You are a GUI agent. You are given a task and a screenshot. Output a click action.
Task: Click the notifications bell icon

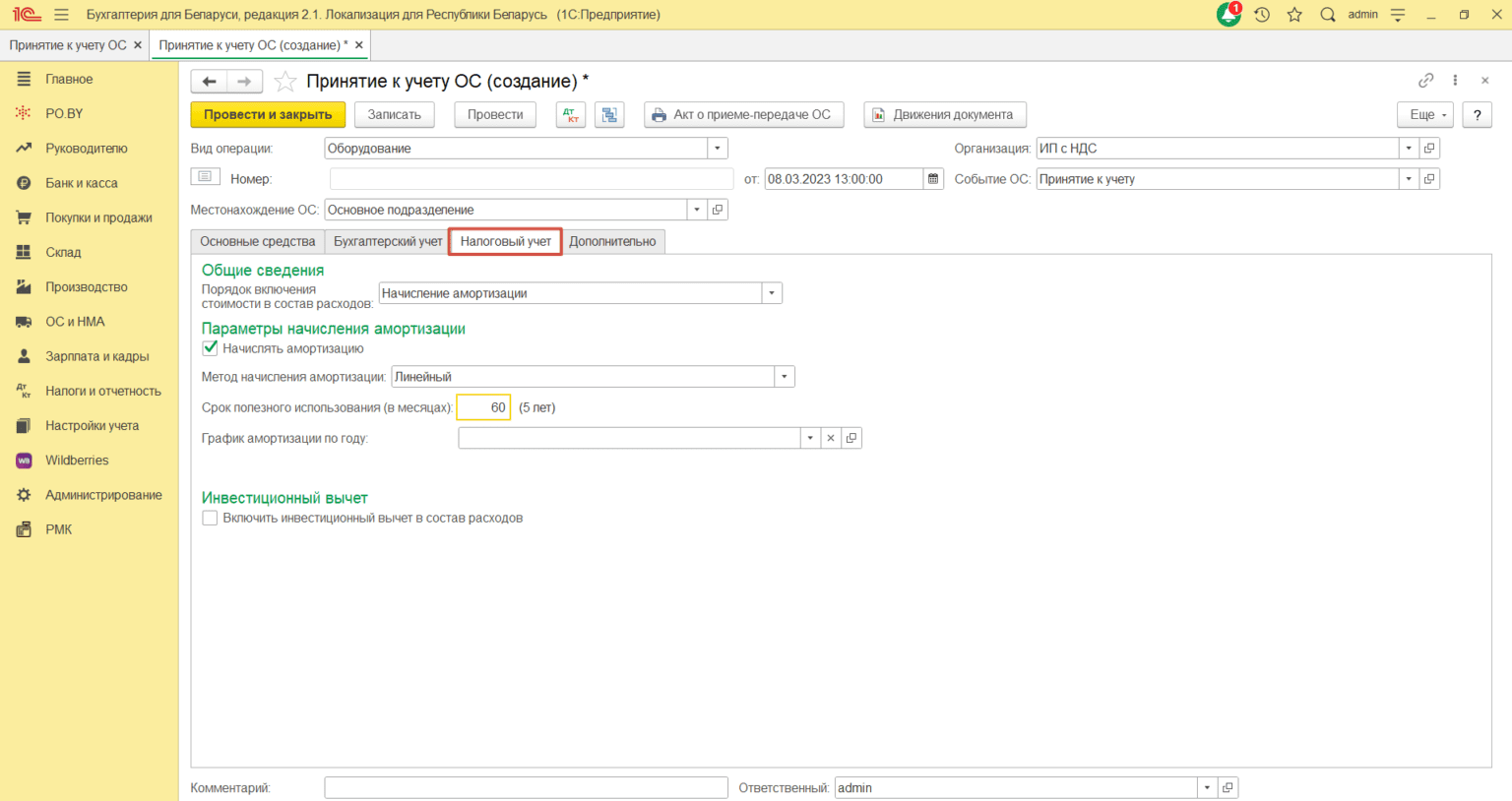click(1228, 15)
